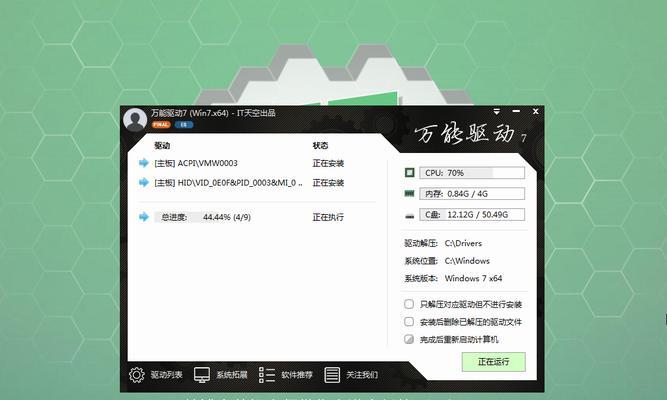Image resolution: width=667 pixels, height=400 pixels.
Task: Open the 软件推荐 tab
Action: click(x=297, y=375)
